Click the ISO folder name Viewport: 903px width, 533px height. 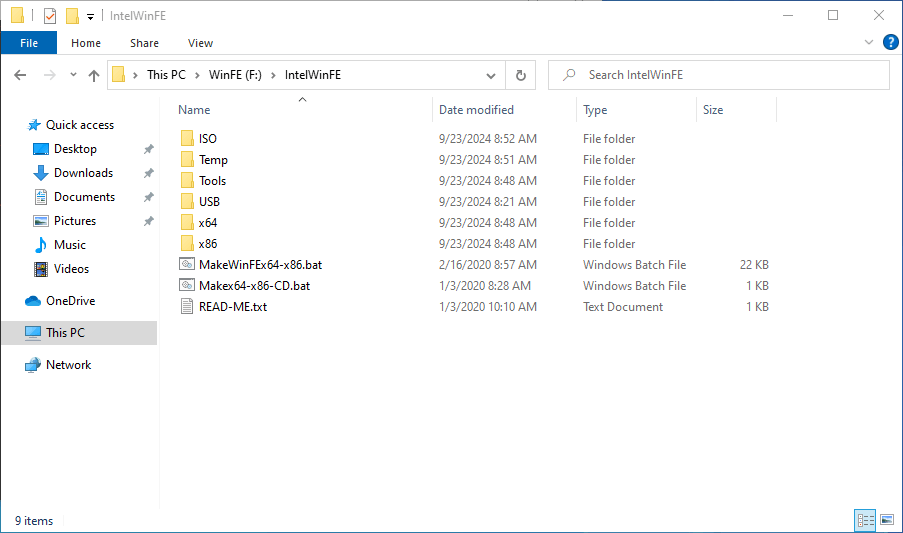point(208,139)
